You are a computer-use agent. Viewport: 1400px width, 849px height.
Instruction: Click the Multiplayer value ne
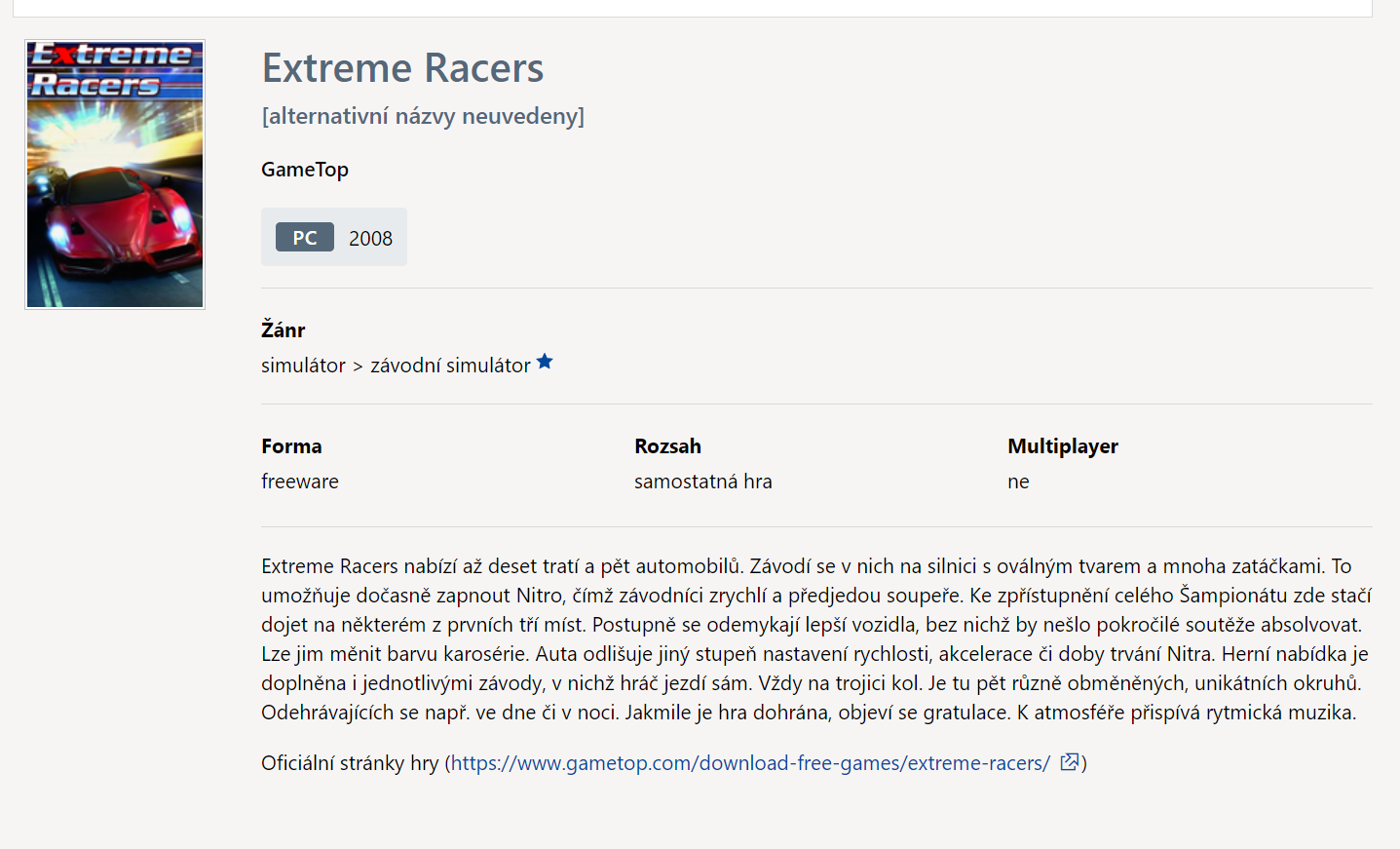coord(1018,482)
